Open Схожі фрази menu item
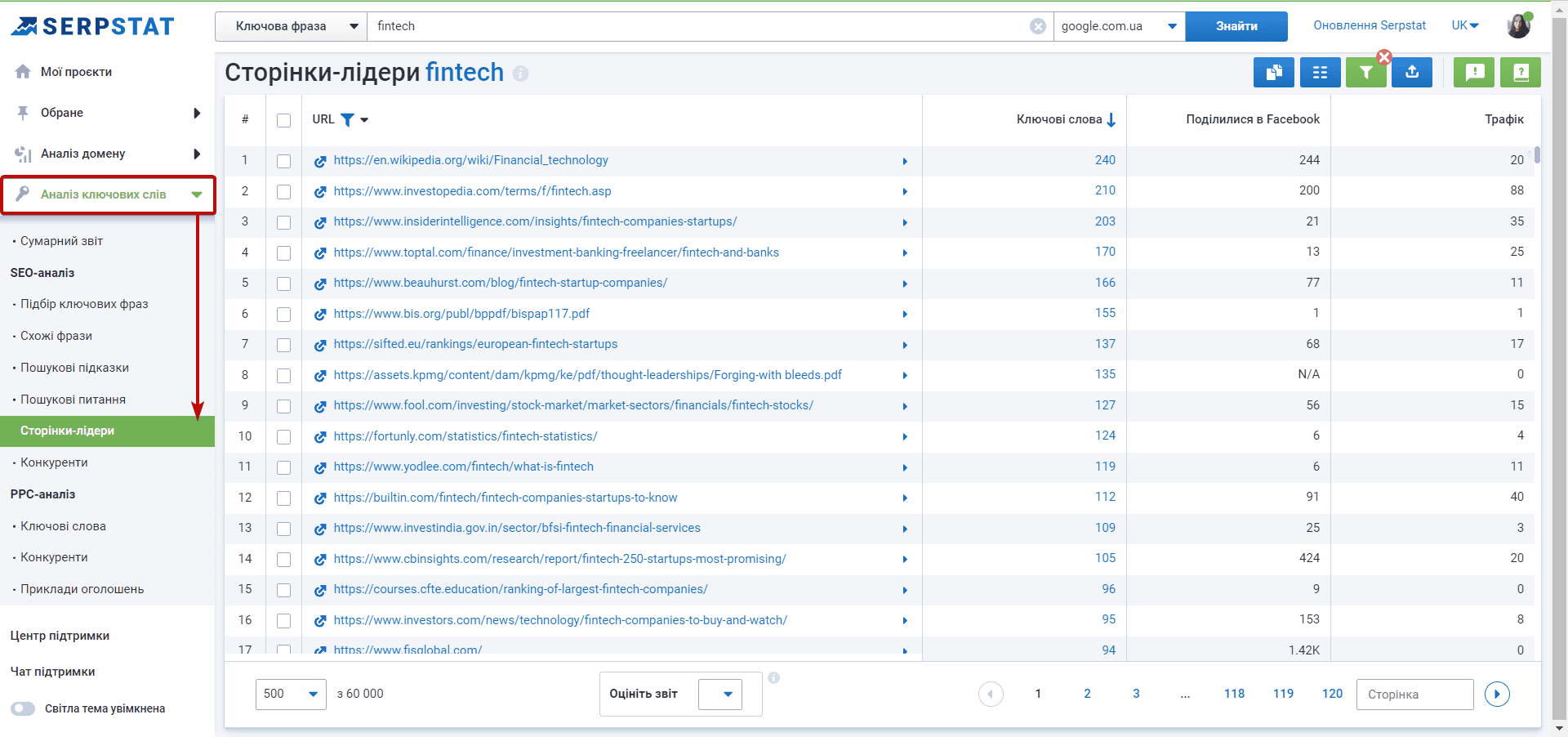This screenshot has height=737, width=1568. point(56,336)
